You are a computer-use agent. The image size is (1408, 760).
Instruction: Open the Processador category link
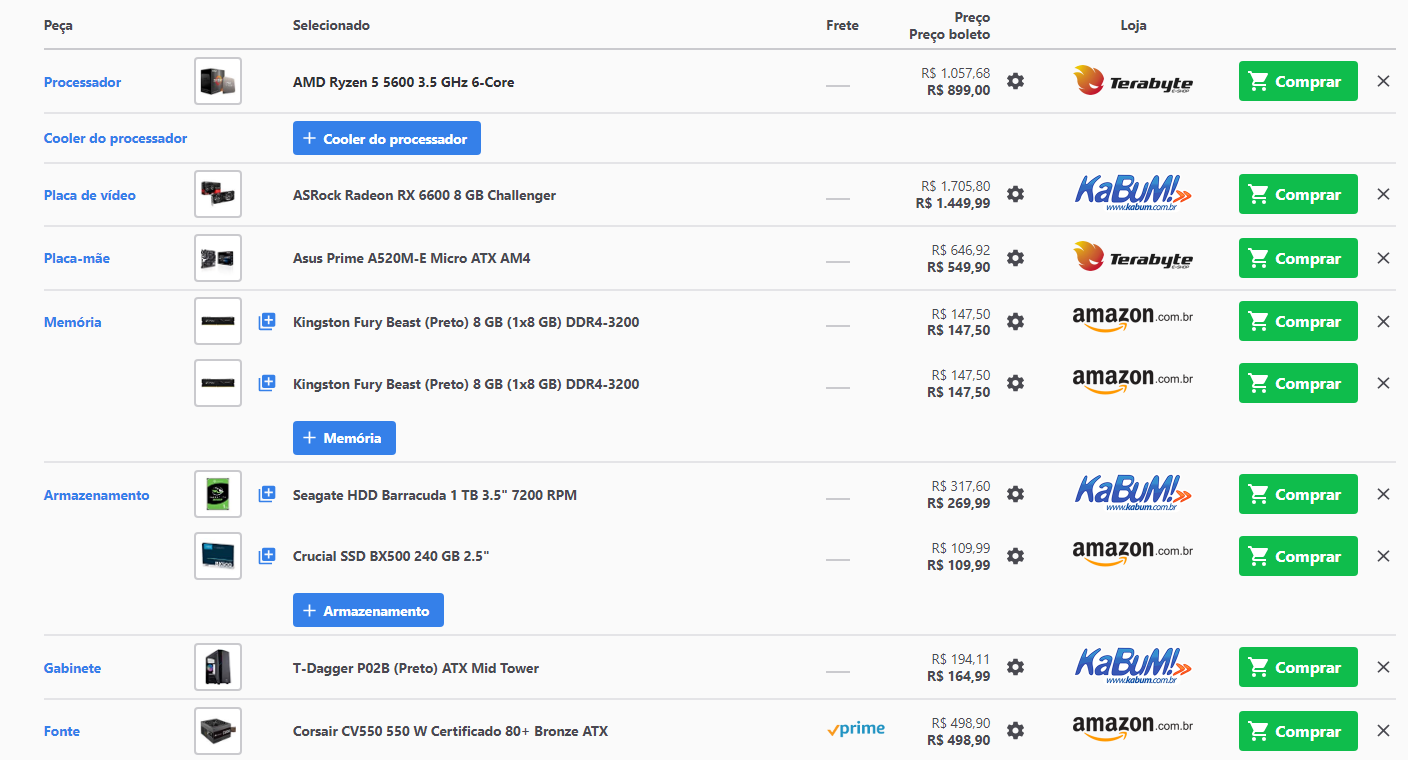[82, 82]
